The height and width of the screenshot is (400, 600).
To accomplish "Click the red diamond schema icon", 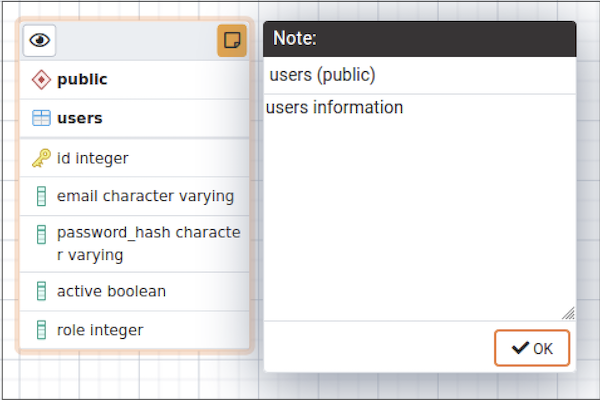I will (41, 80).
